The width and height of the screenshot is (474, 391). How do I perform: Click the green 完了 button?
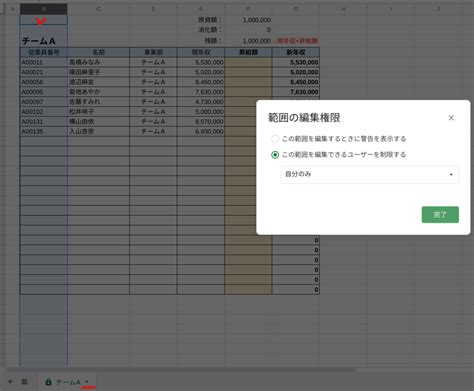pyautogui.click(x=440, y=215)
